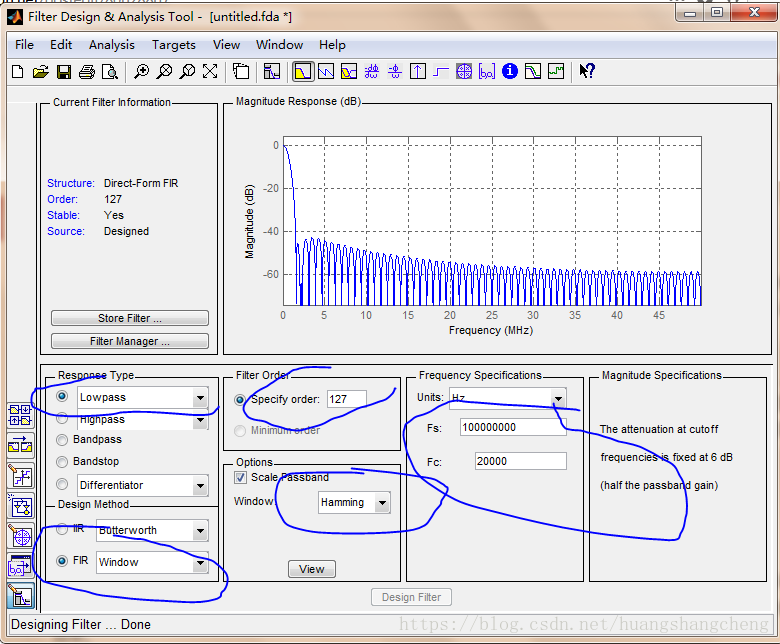
Task: Choose the FIR design method radio
Action: pyautogui.click(x=62, y=561)
